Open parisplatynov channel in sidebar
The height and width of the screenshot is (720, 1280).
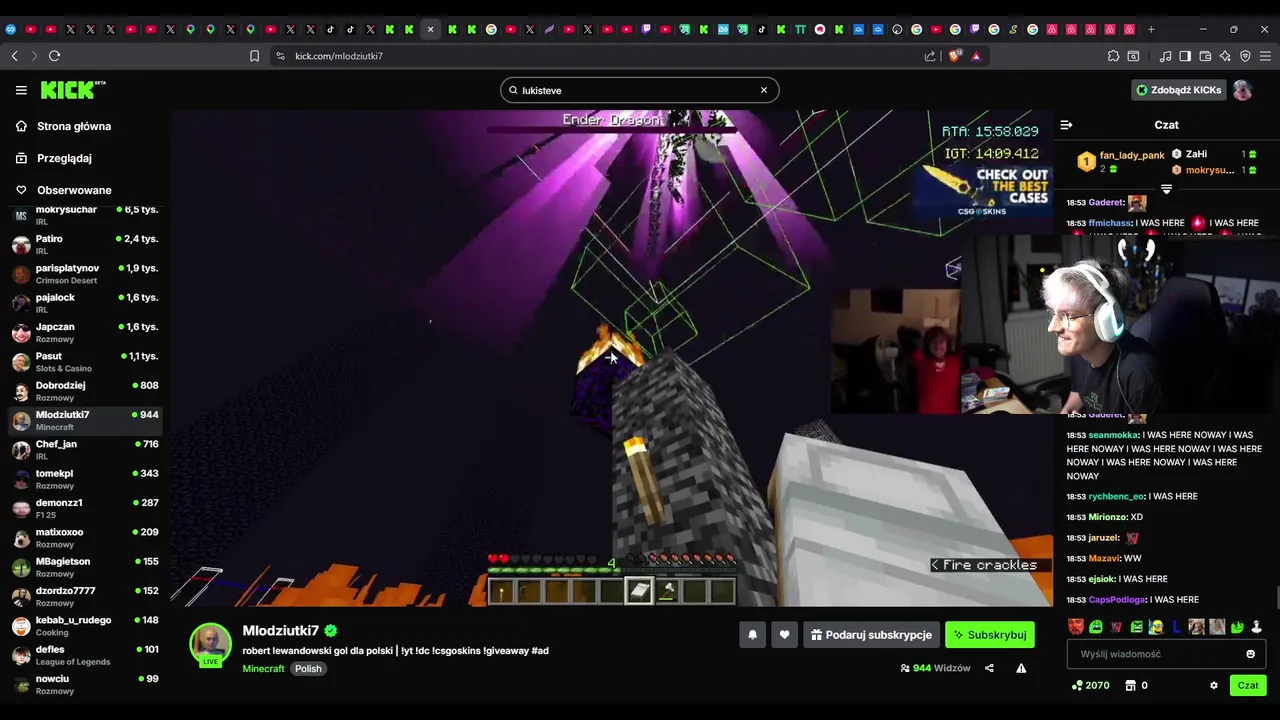tap(85, 274)
